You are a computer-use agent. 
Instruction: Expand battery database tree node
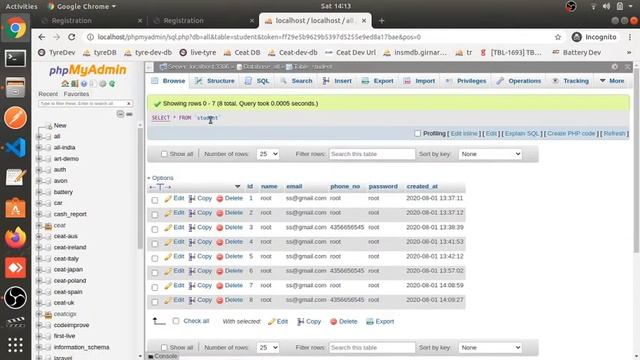(40, 192)
